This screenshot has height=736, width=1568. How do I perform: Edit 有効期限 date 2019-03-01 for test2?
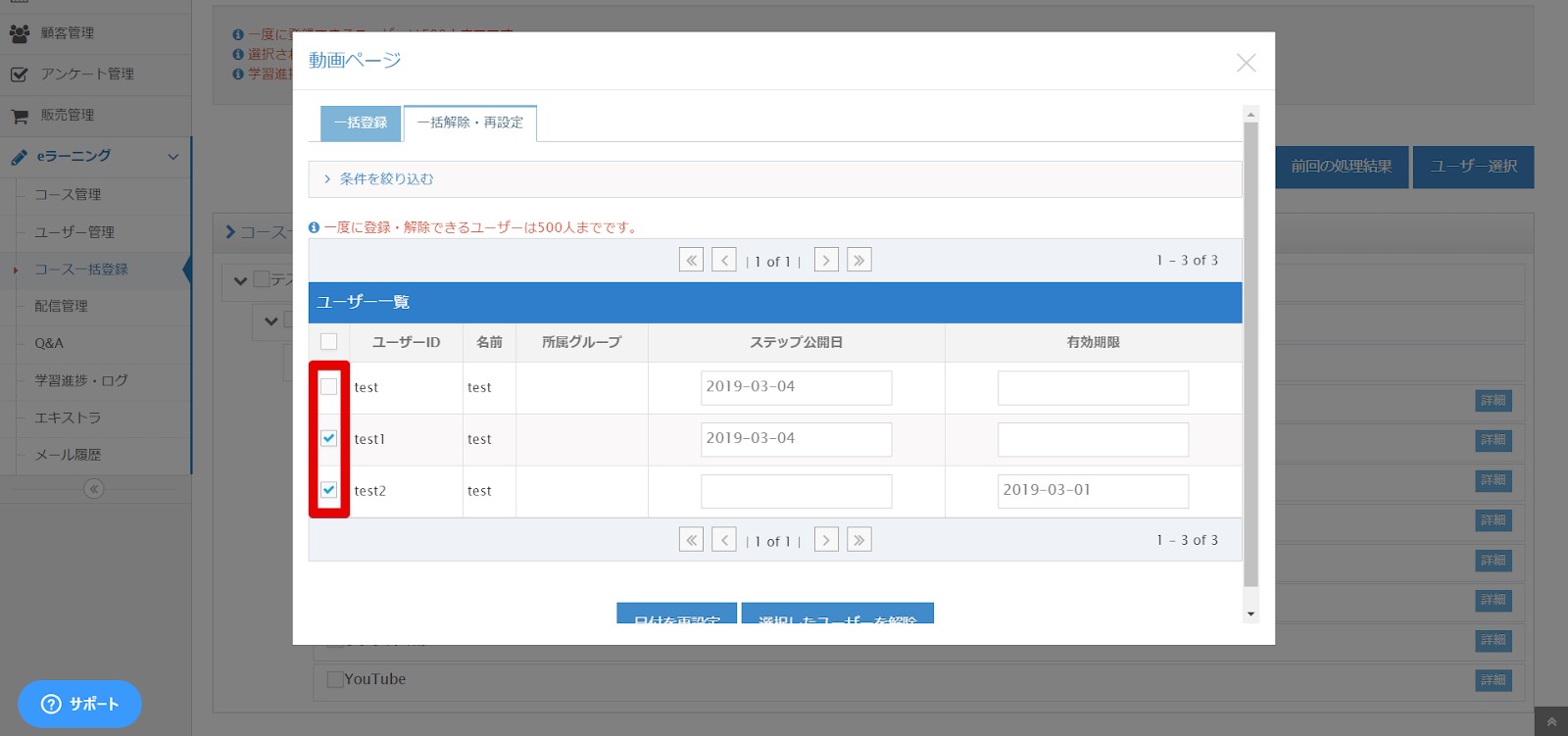(x=1093, y=491)
